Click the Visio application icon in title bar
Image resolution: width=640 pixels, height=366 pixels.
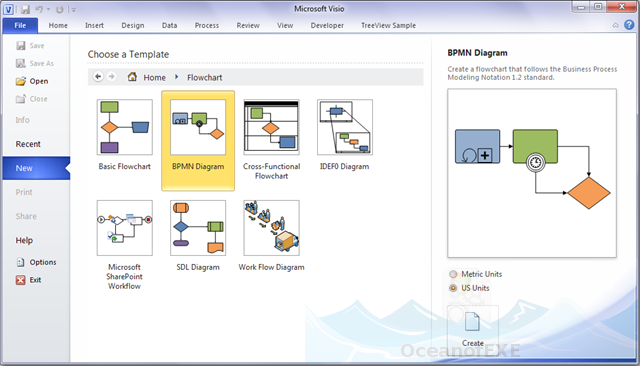(x=8, y=9)
